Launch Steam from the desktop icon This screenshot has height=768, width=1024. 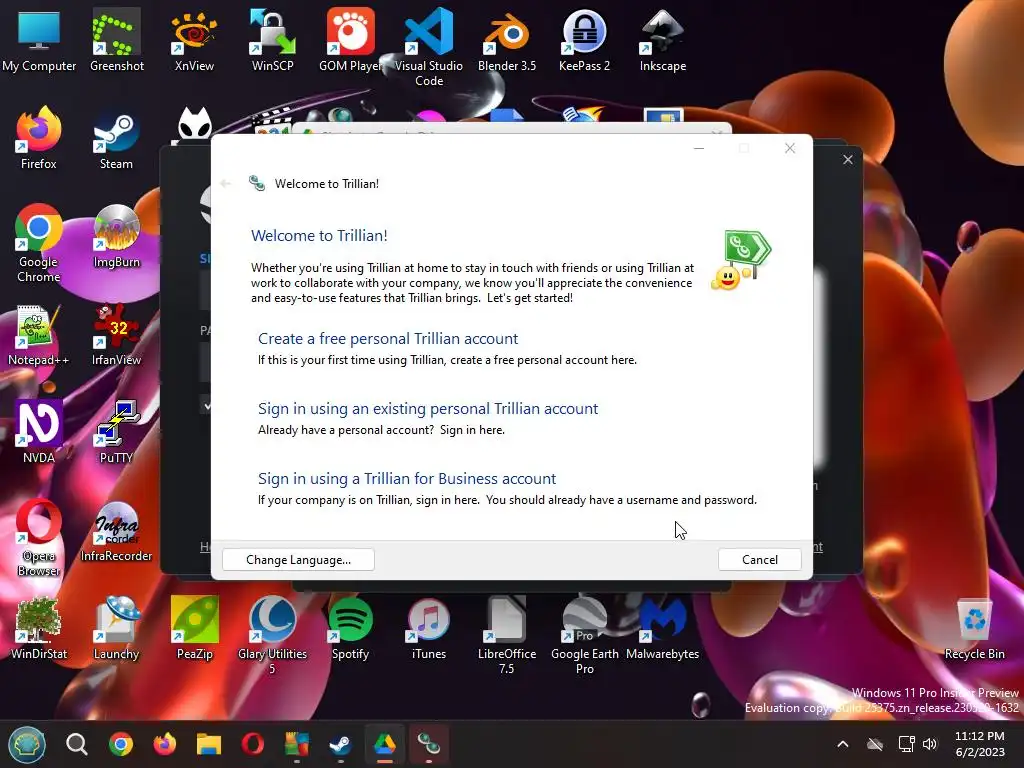116,138
